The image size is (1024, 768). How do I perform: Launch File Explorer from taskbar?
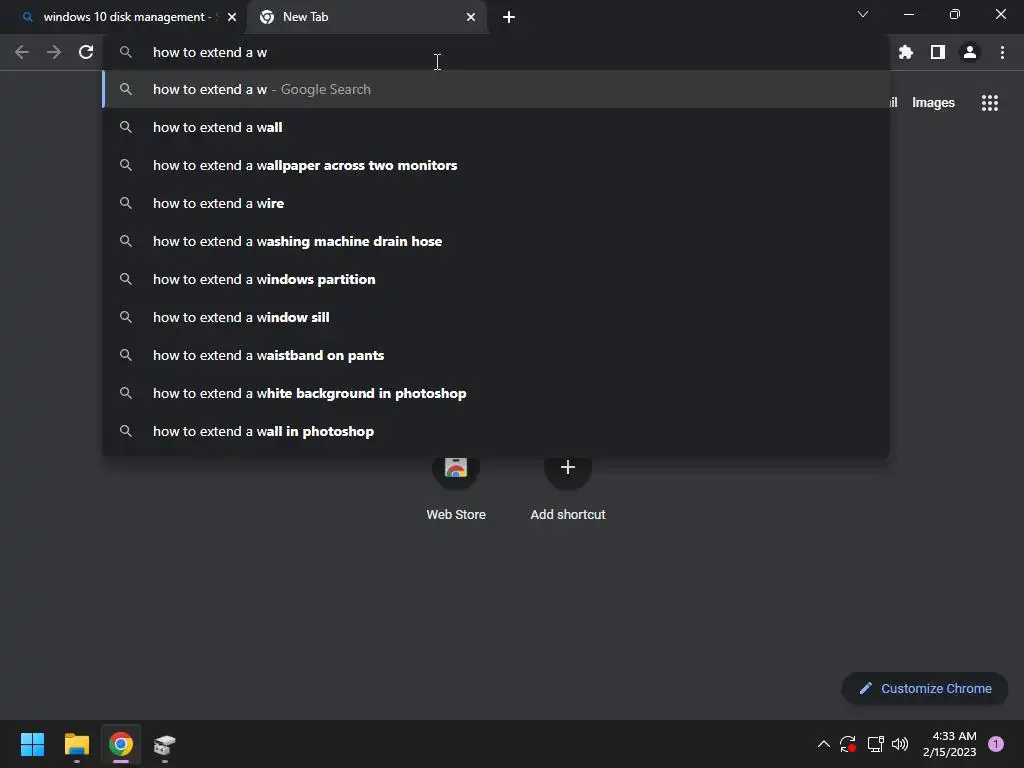[76, 744]
